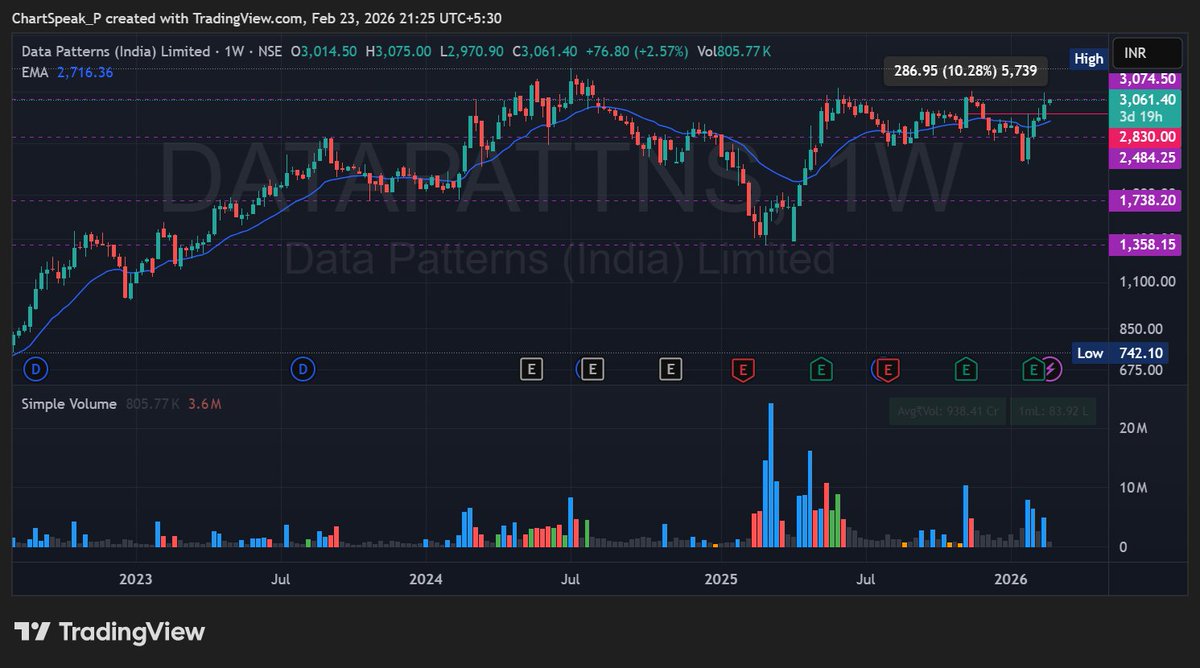Viewport: 1200px width, 668px height.
Task: Select the green E earnings icon after Jul
Action: click(x=966, y=369)
